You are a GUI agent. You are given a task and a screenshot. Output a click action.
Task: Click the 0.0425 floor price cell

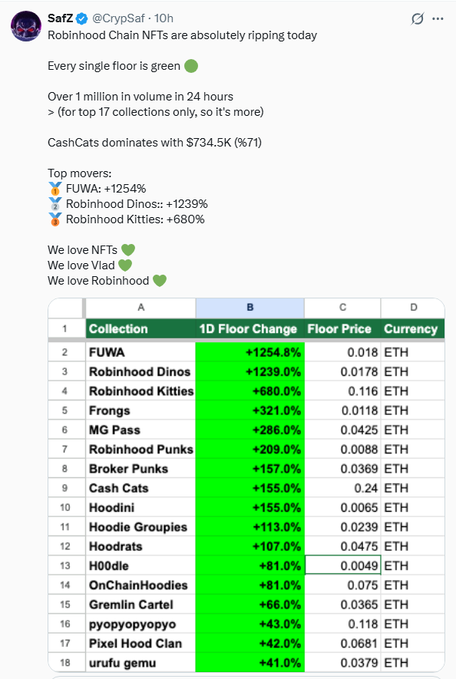coord(343,430)
